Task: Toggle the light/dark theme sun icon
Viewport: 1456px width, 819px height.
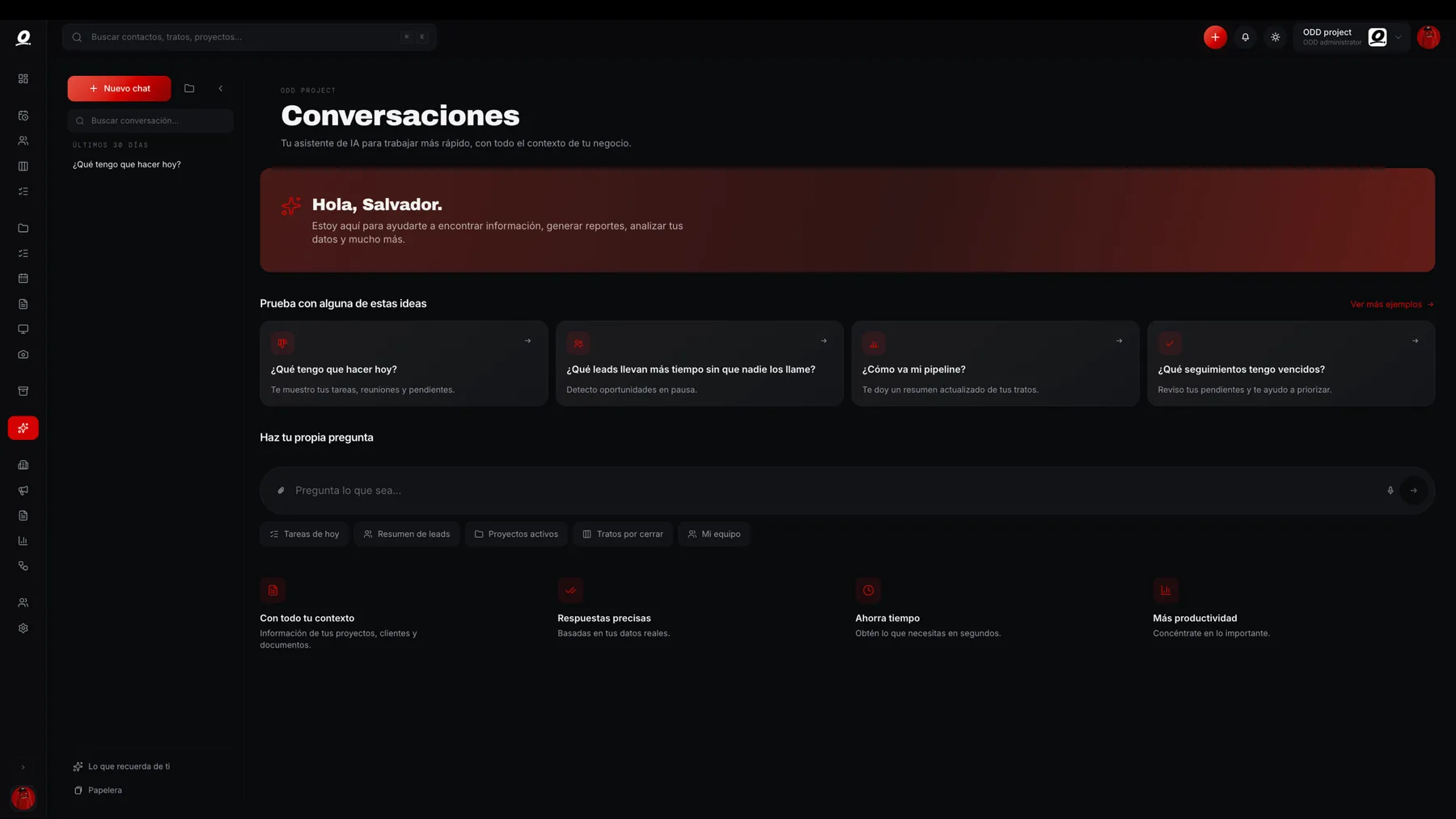Action: 1275,37
